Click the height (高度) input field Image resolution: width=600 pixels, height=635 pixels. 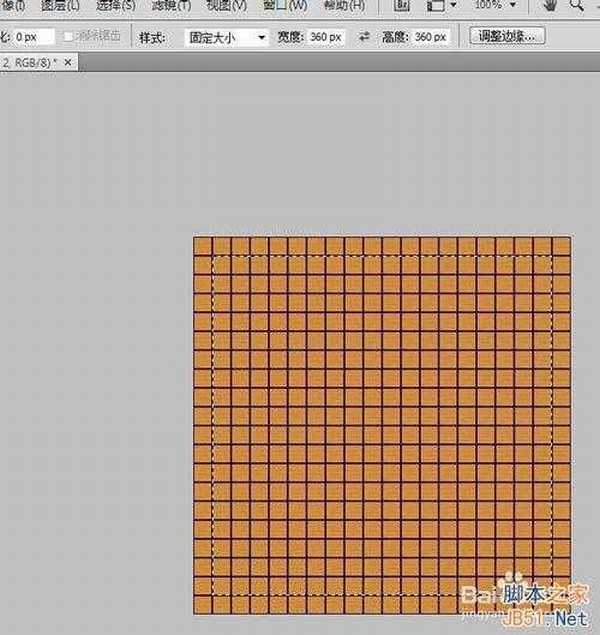[432, 37]
